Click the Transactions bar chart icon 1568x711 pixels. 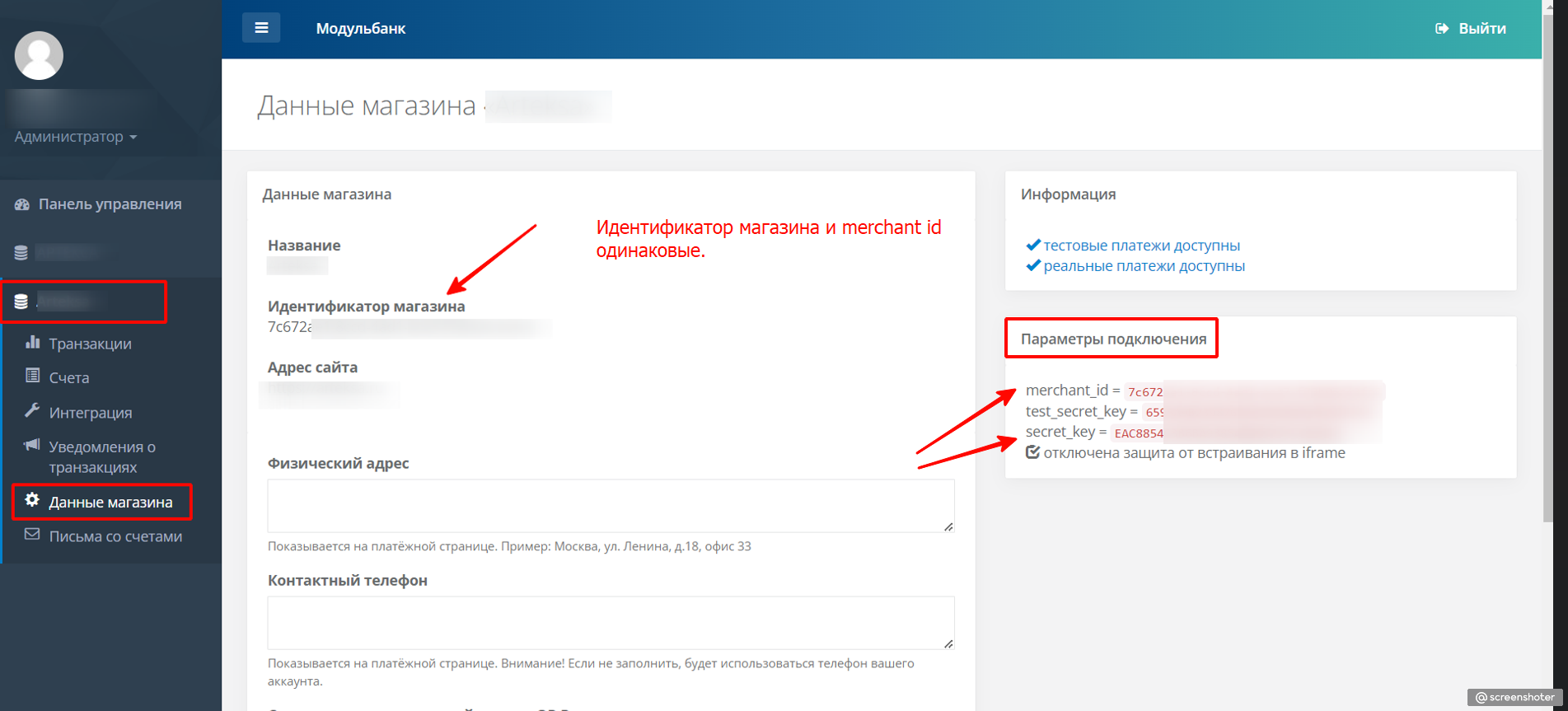point(32,342)
